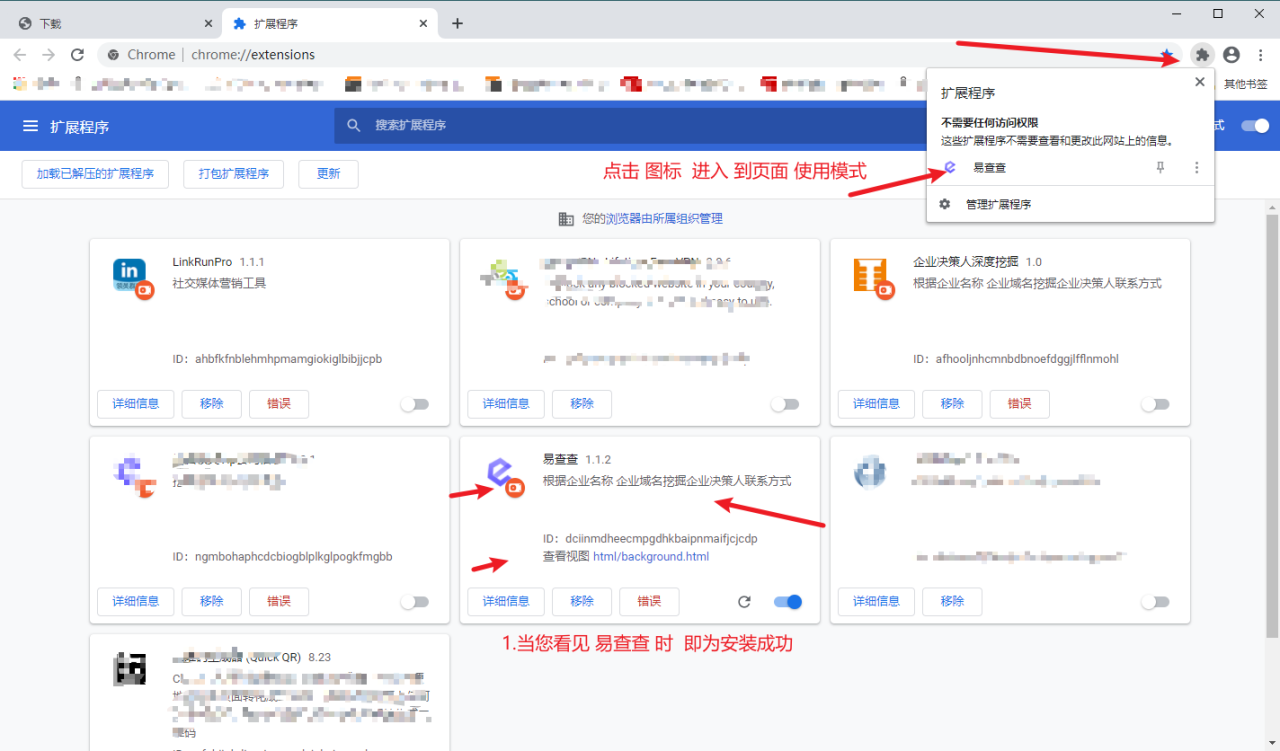Click 加载已解压的扩展程序 button

click(95, 173)
